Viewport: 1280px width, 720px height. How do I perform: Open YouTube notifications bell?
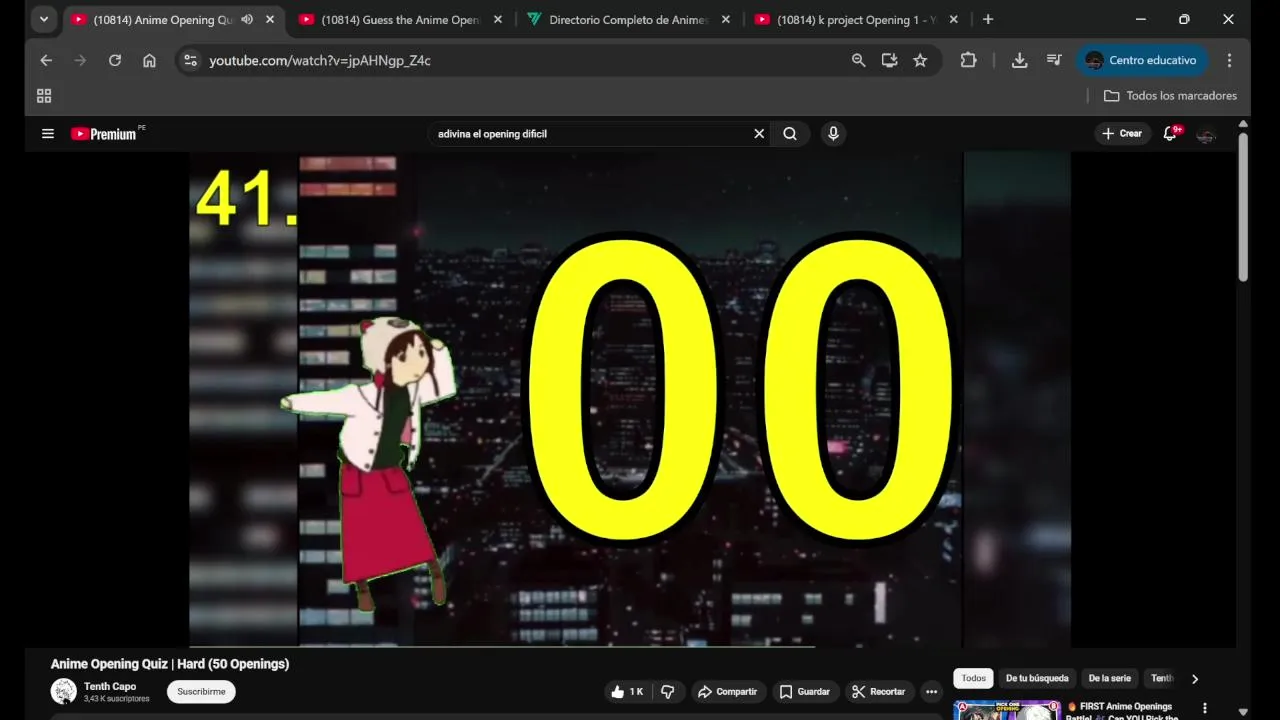click(x=1170, y=133)
